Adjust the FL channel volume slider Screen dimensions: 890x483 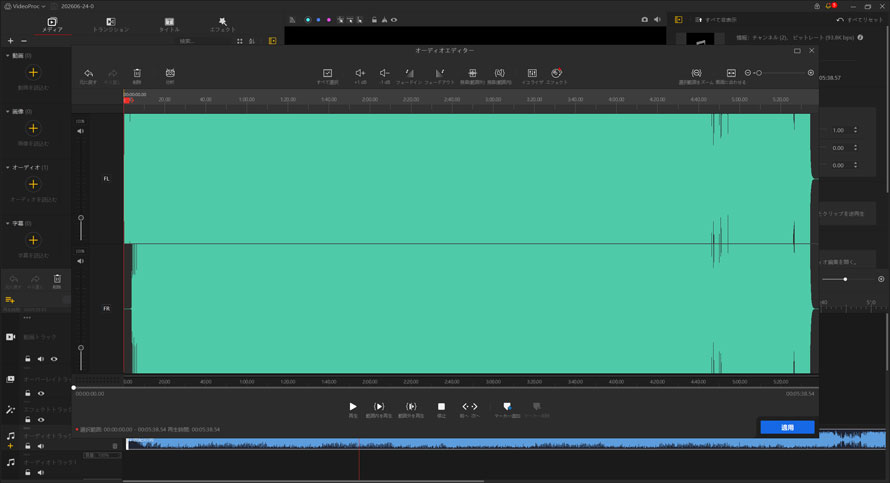(81, 218)
